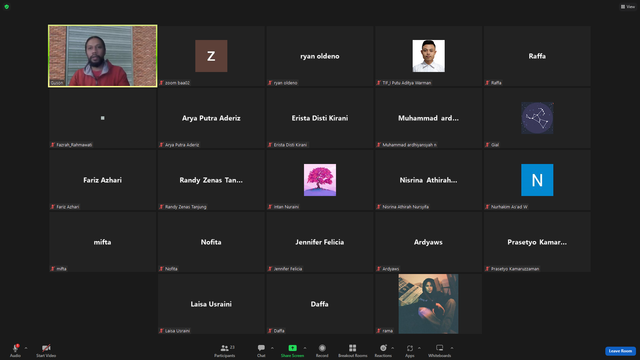Viewport: 640px width, 360px height.
Task: Select the Laisa Usraini tile
Action: tap(211, 304)
